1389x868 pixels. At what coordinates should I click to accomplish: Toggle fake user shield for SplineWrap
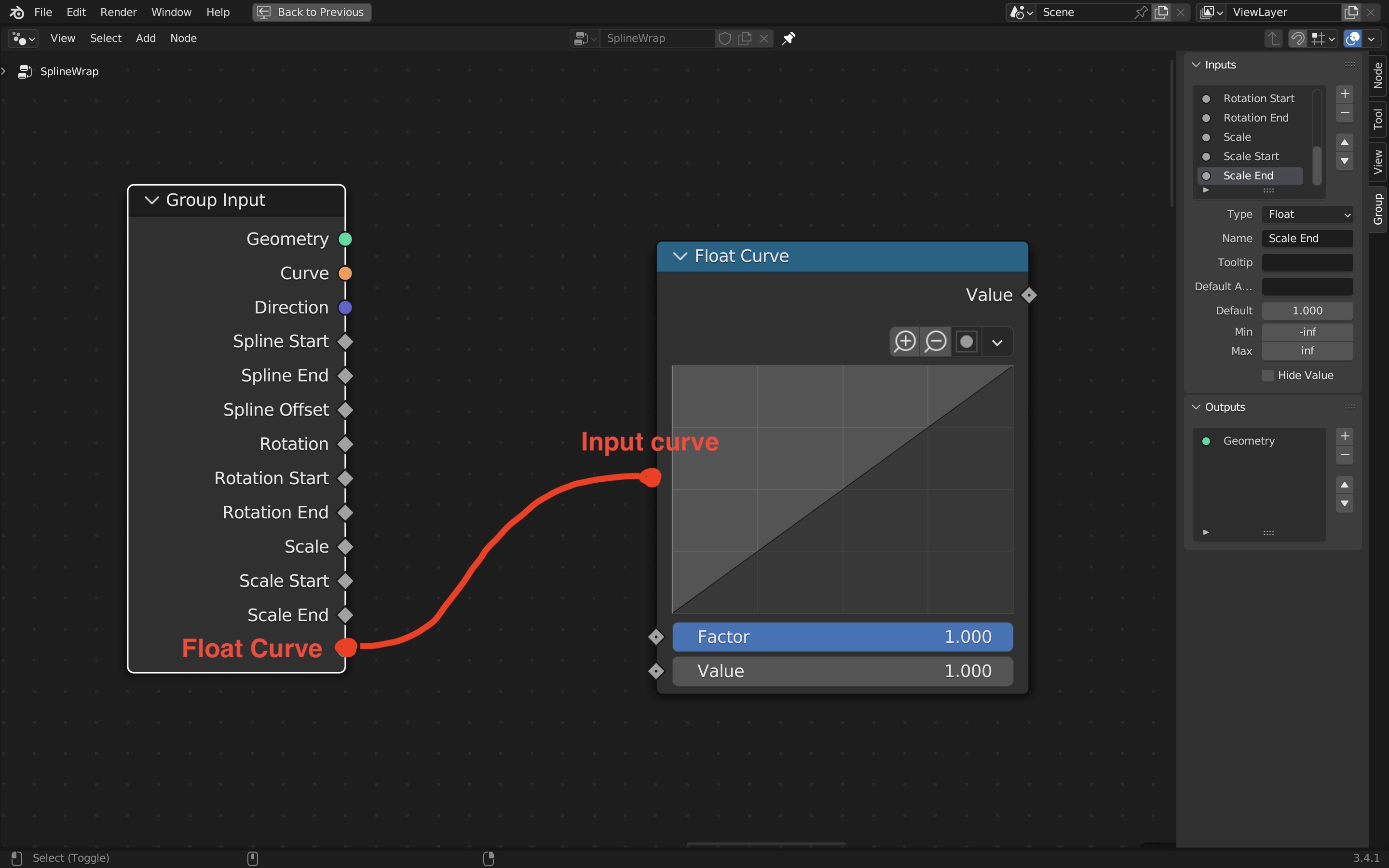(x=725, y=39)
